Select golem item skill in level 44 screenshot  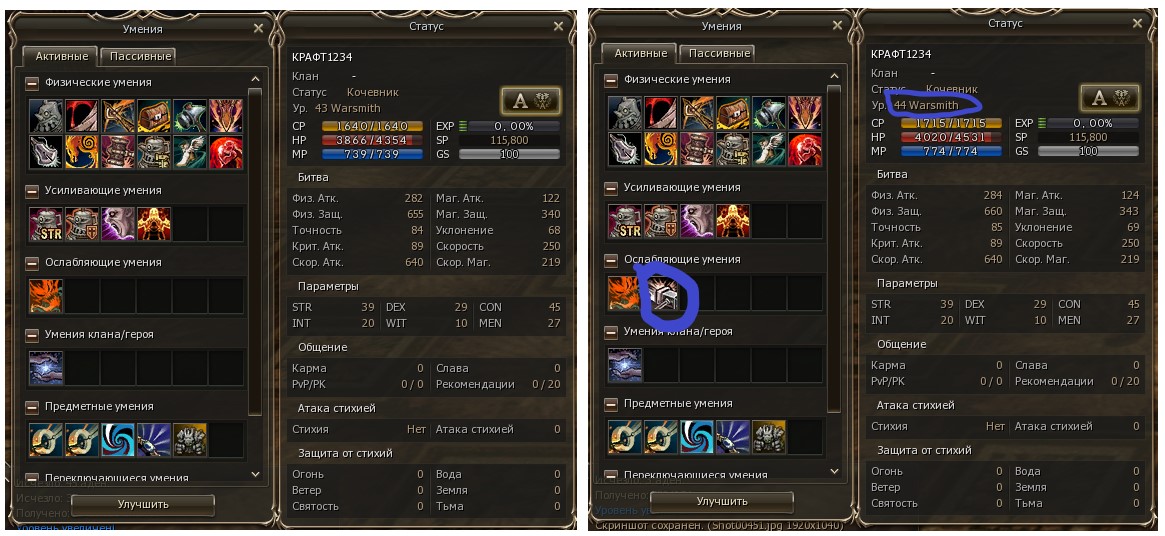point(769,436)
